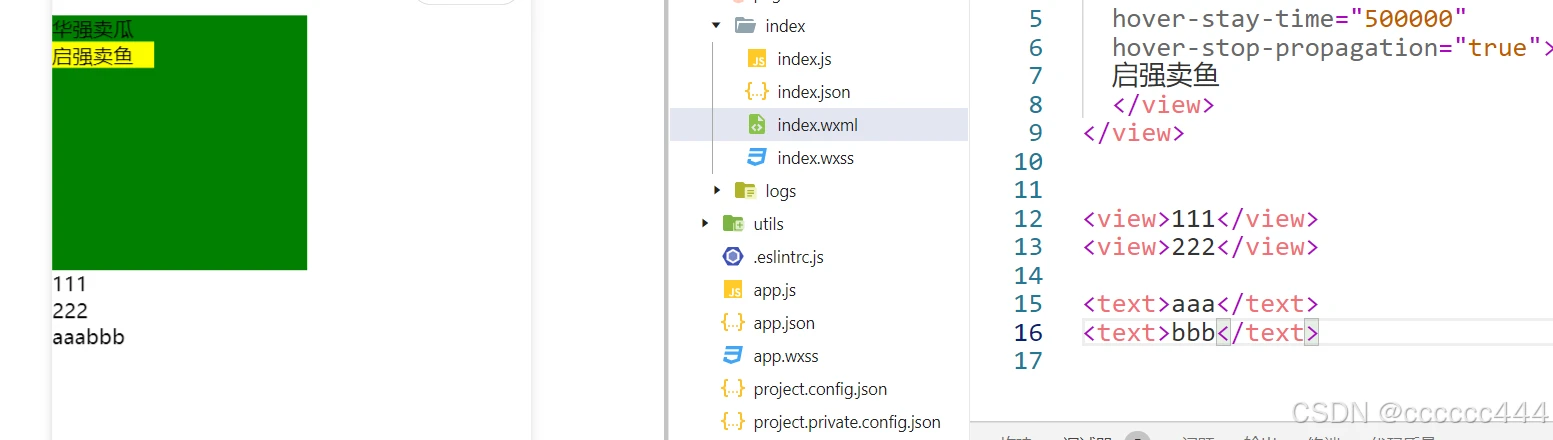The width and height of the screenshot is (1553, 440).
Task: Click the blue index.wxss stylesheet icon
Action: (757, 158)
